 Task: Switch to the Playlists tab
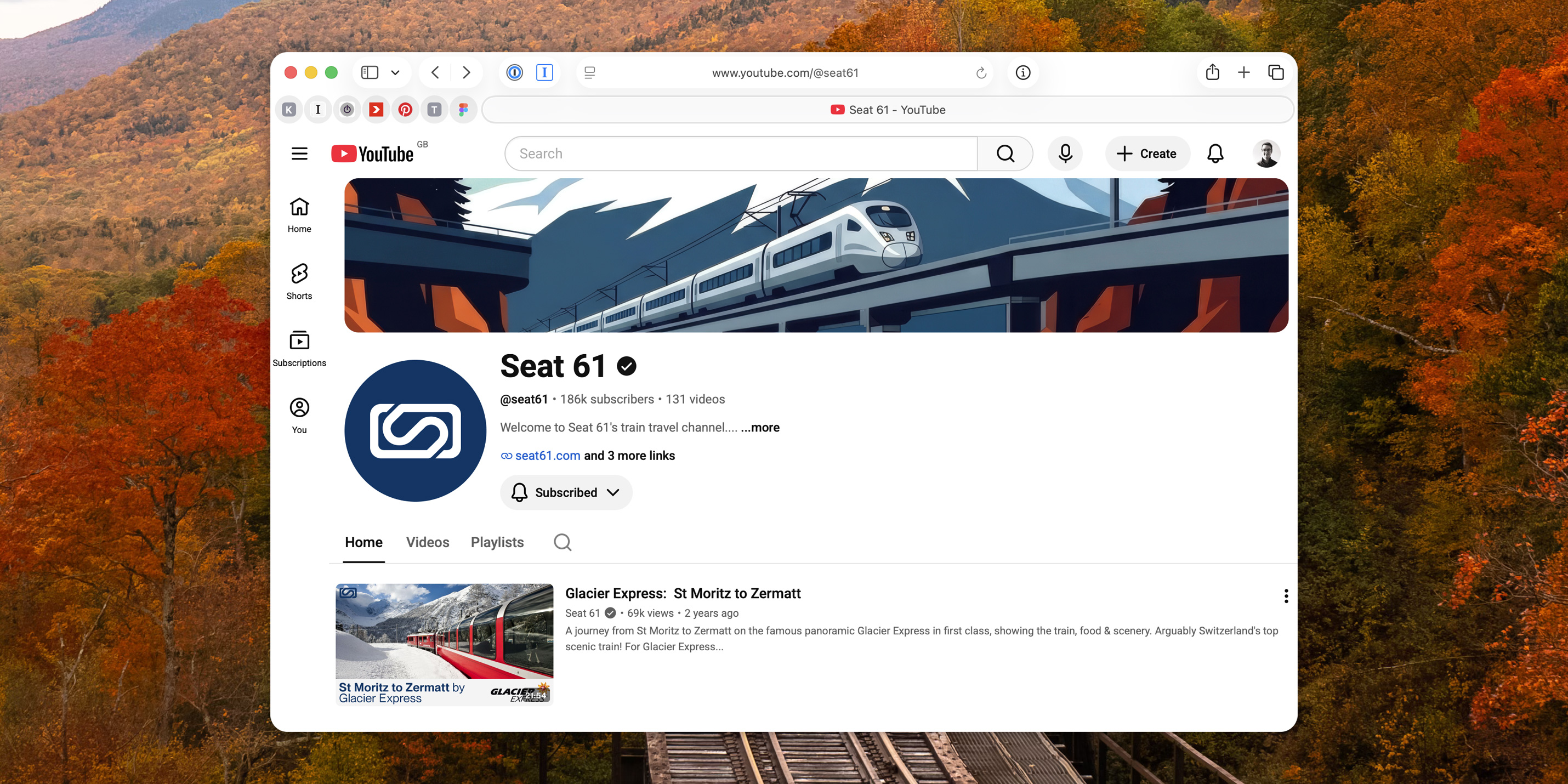pos(497,542)
